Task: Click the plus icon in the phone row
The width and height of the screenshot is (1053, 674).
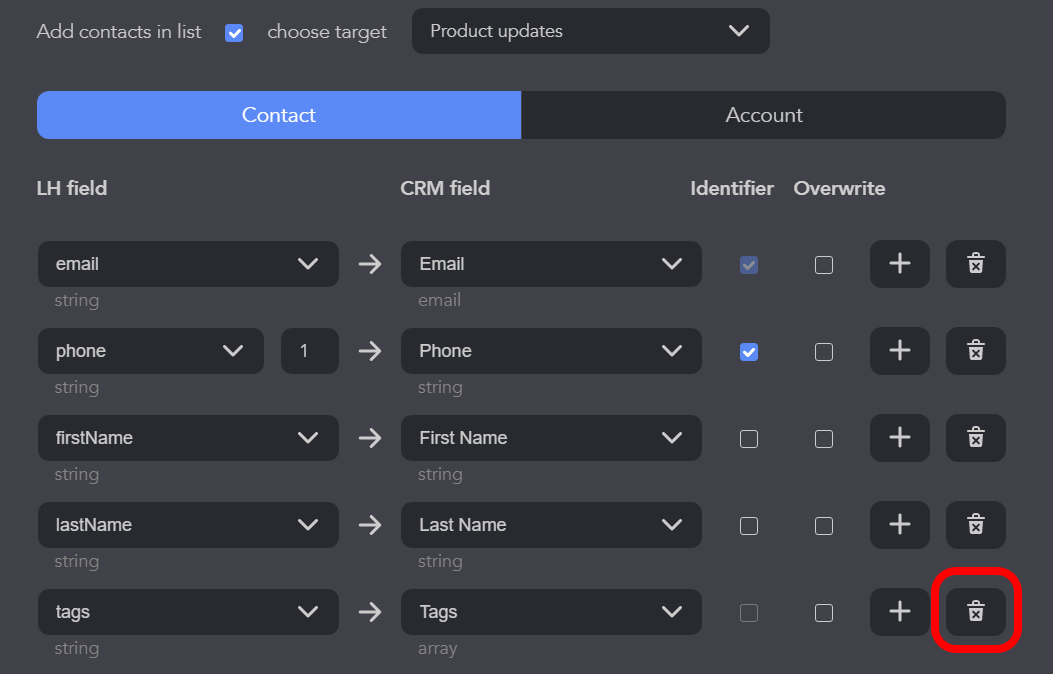Action: pyautogui.click(x=899, y=351)
